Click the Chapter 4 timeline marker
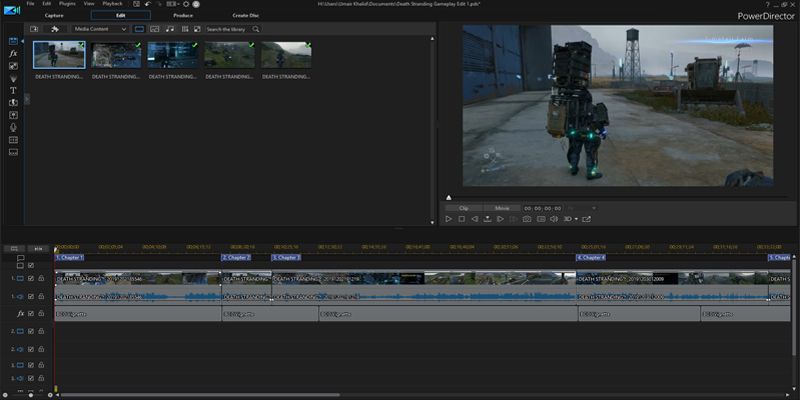800x400 pixels. pyautogui.click(x=591, y=257)
